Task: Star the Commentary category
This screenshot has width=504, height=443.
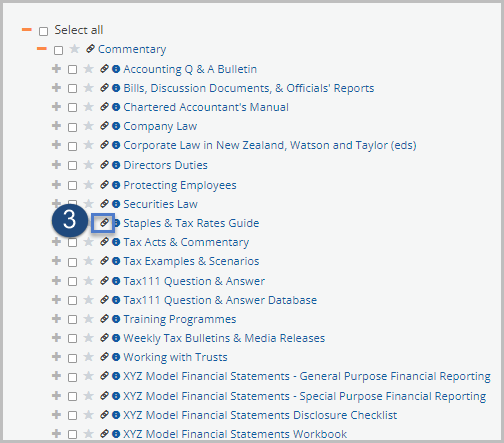Action: (x=75, y=49)
